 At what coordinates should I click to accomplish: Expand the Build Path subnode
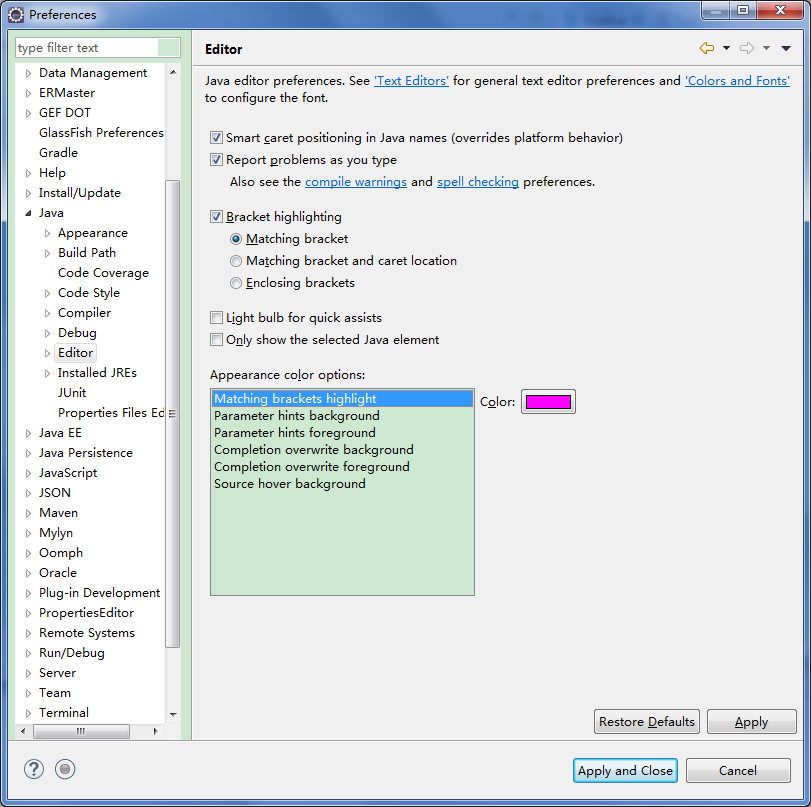(x=48, y=253)
